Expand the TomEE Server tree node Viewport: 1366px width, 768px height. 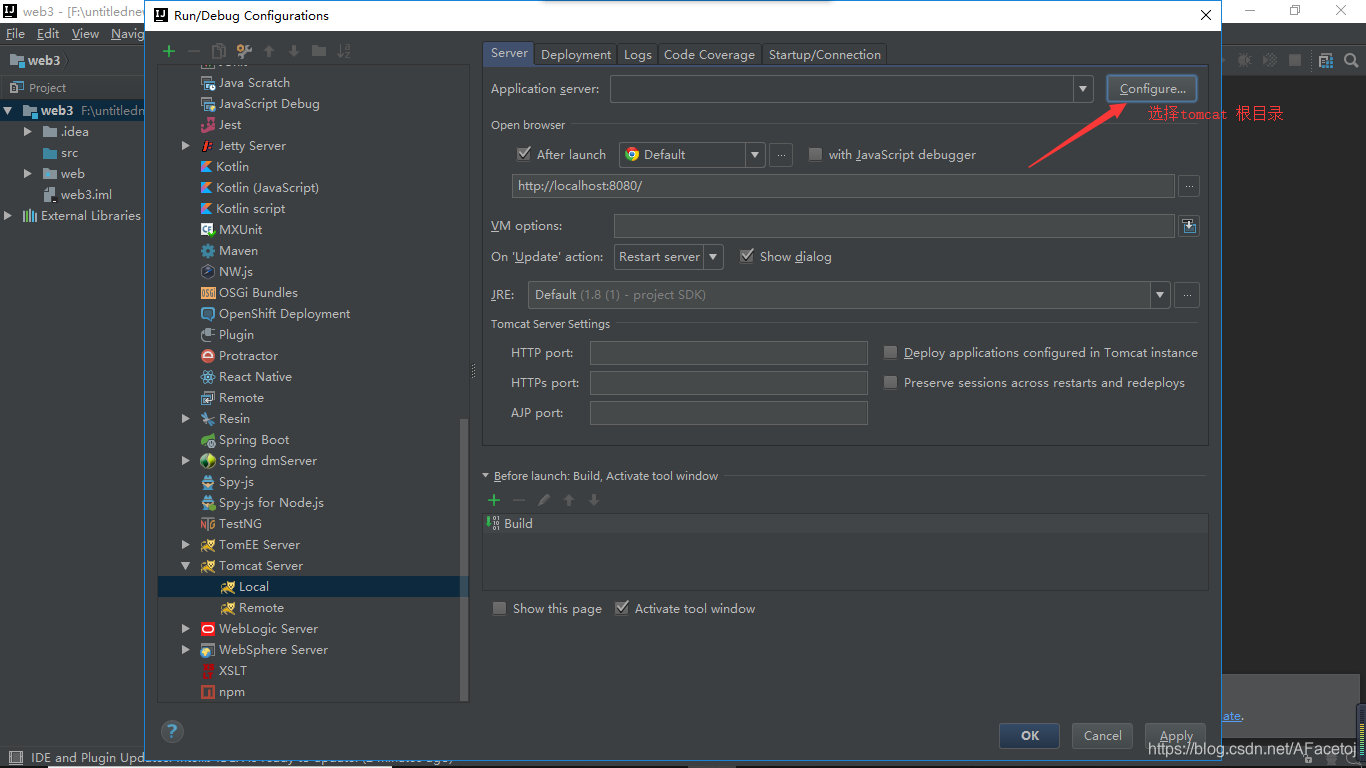point(186,545)
